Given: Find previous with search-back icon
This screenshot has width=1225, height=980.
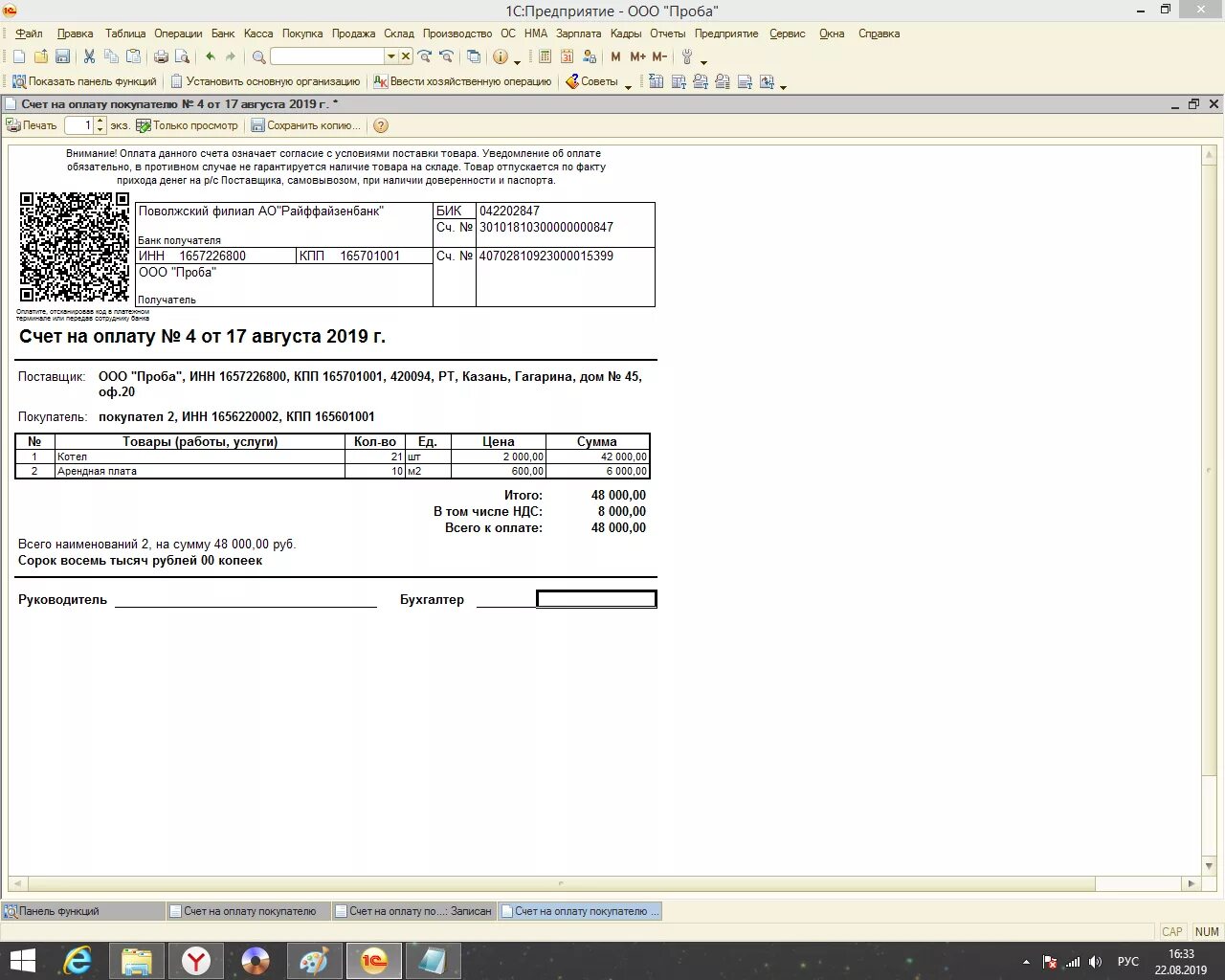Looking at the screenshot, I should [446, 57].
